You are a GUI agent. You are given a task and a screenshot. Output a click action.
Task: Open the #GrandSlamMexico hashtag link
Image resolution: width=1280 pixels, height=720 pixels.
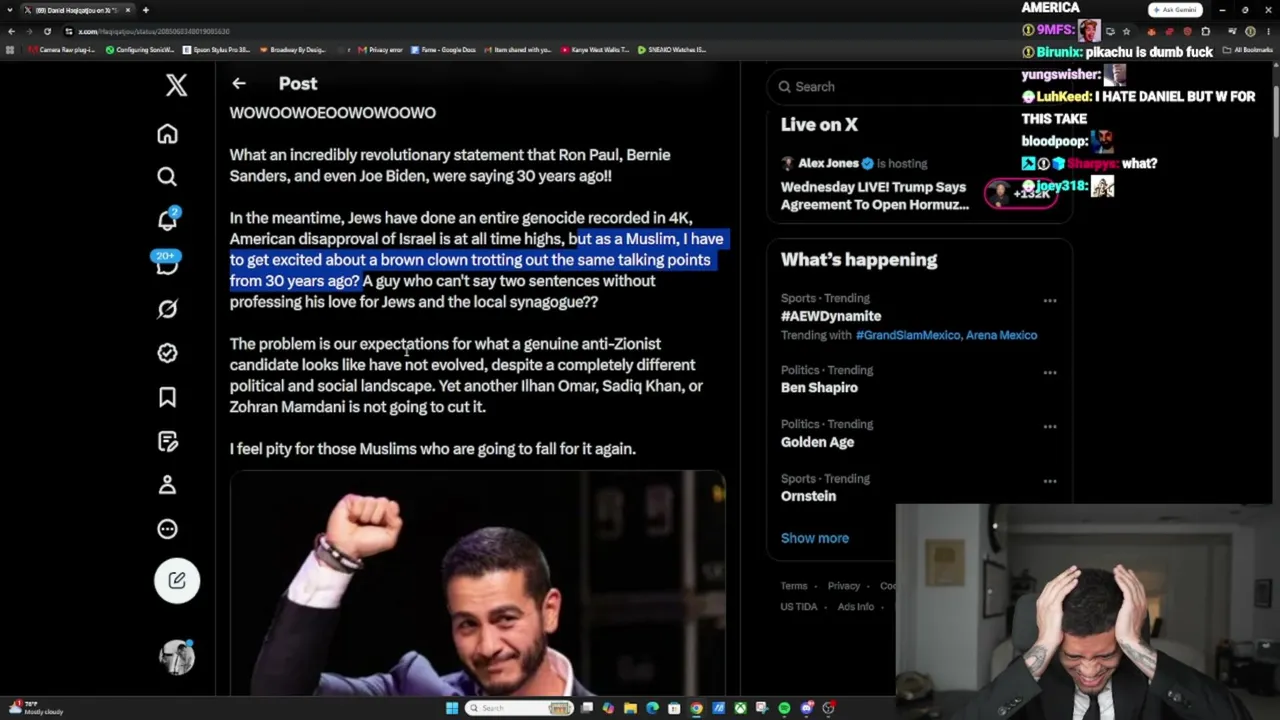(907, 335)
